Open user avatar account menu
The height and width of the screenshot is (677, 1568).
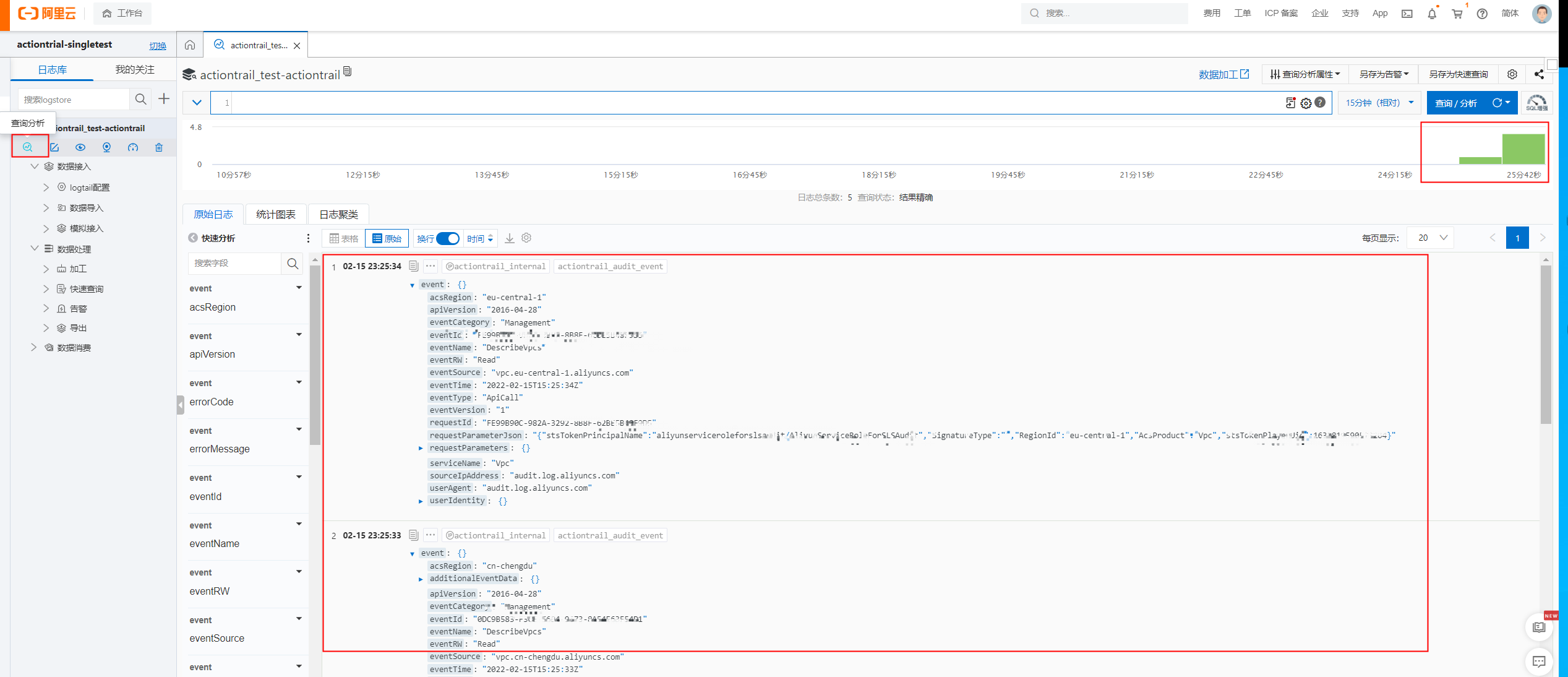coord(1542,13)
